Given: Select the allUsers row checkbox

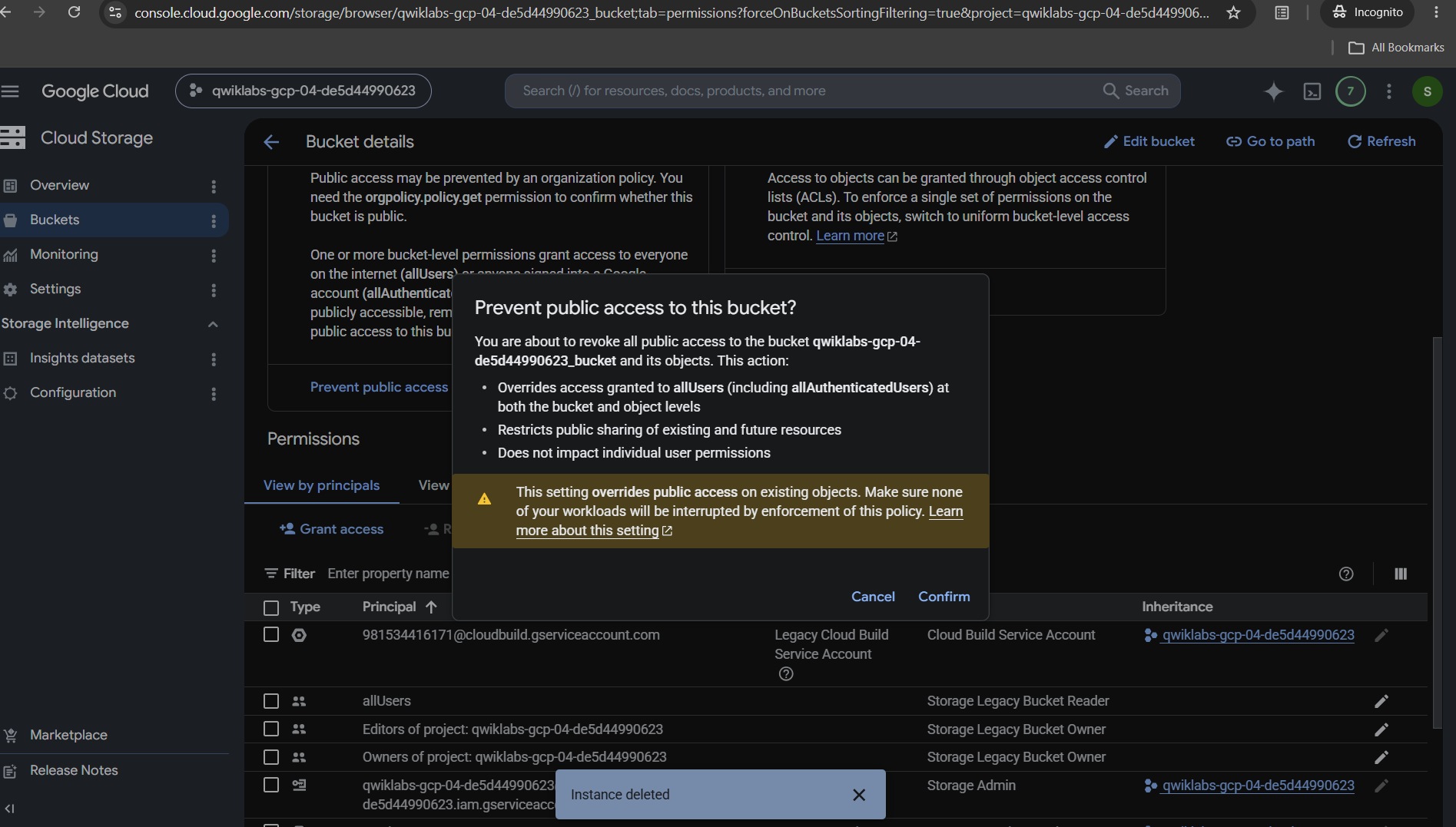Looking at the screenshot, I should click(x=270, y=701).
